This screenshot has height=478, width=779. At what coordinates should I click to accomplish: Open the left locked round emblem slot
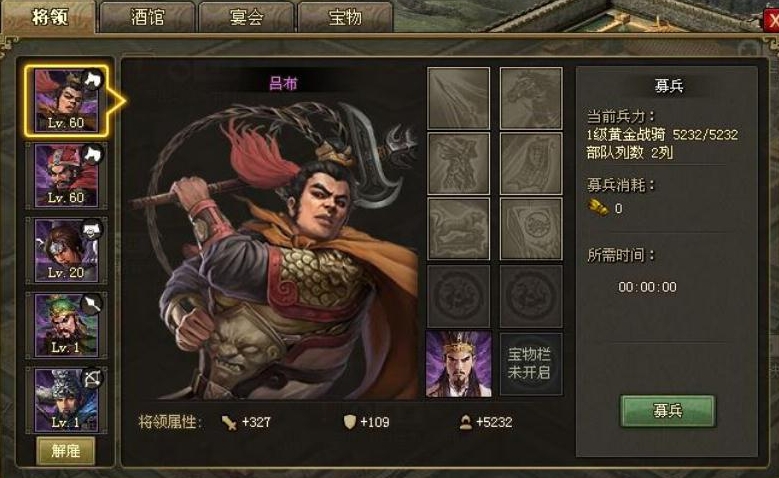(x=459, y=296)
